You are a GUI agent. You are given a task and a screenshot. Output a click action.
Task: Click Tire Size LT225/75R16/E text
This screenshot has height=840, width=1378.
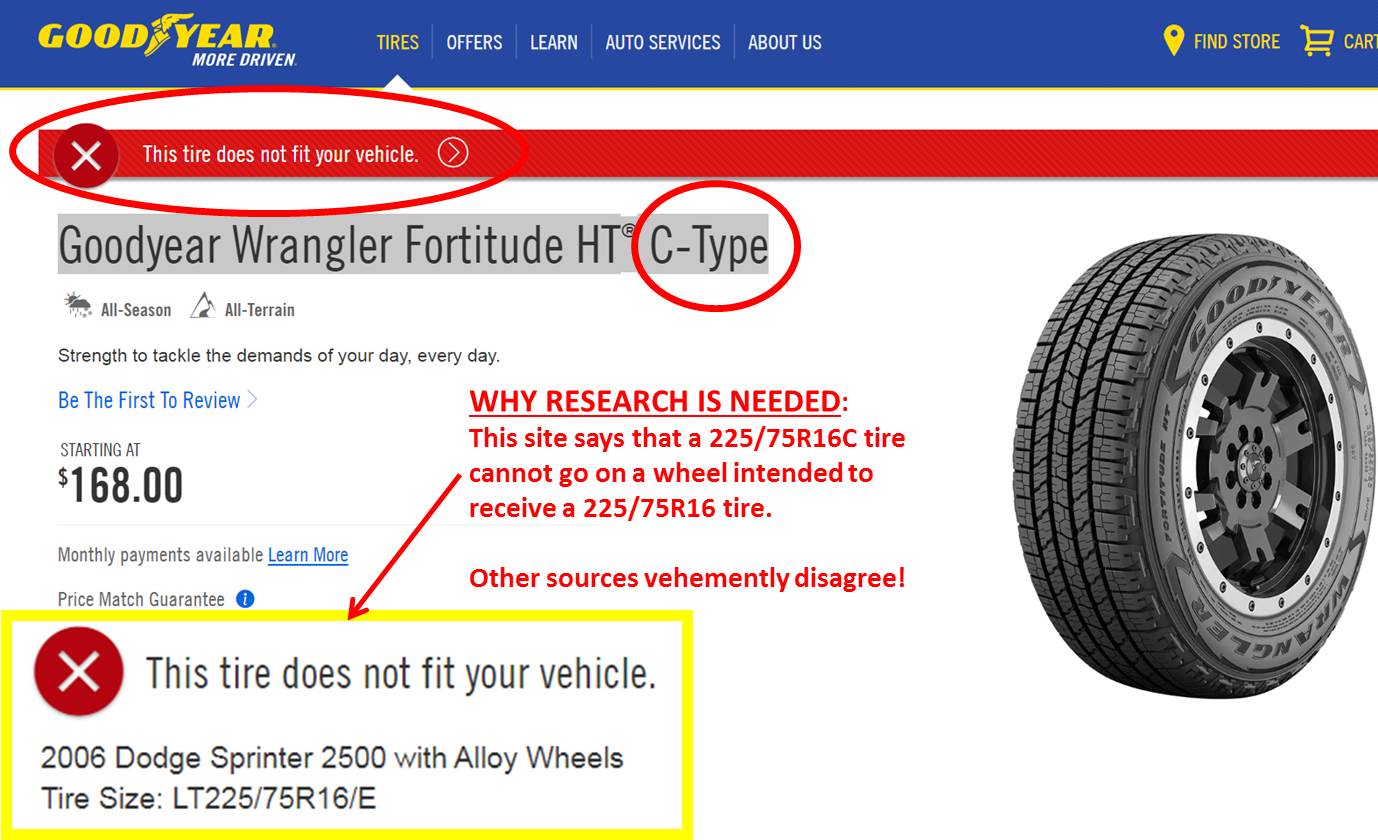209,798
